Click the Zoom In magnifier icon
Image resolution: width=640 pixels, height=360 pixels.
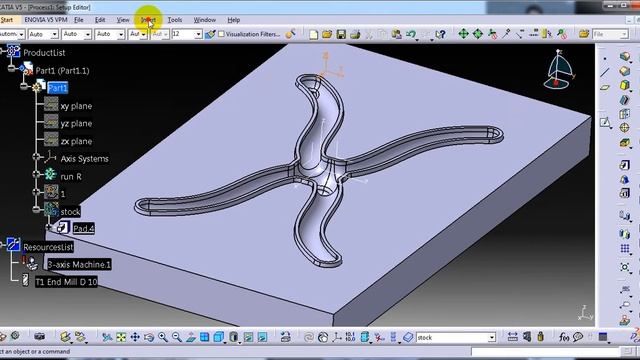[162, 337]
